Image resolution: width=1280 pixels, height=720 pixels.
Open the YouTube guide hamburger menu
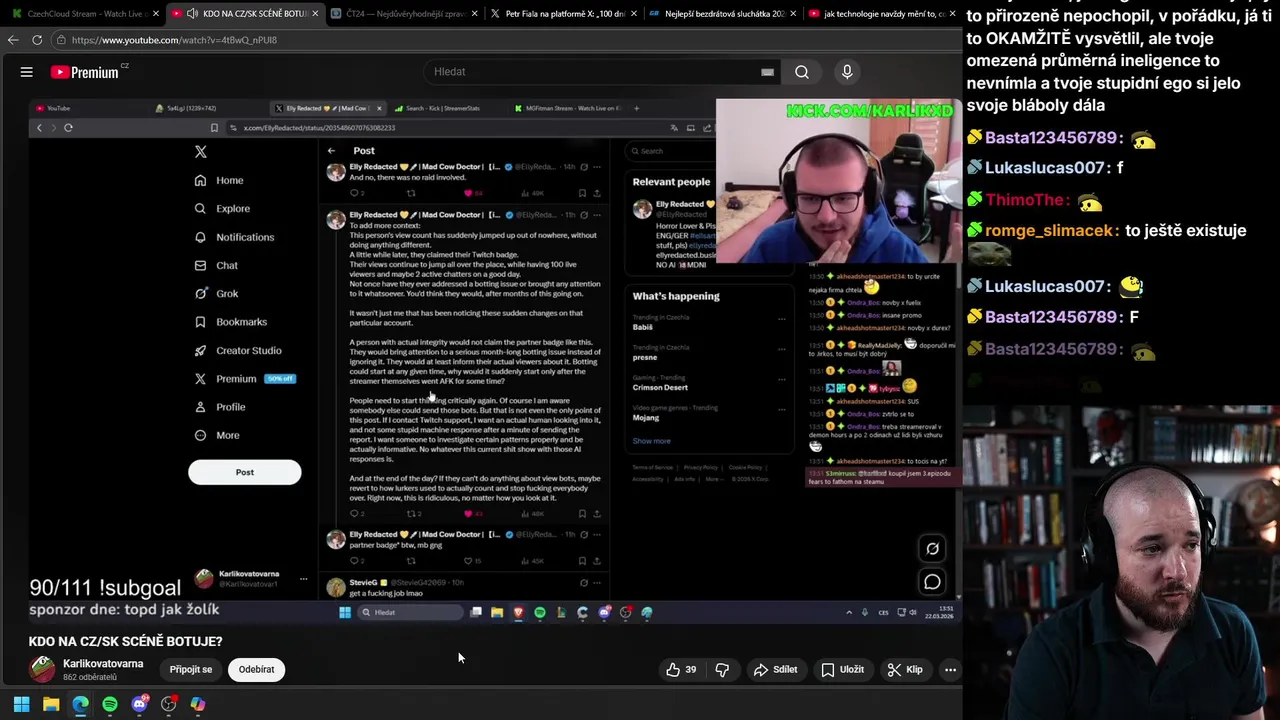(x=27, y=72)
